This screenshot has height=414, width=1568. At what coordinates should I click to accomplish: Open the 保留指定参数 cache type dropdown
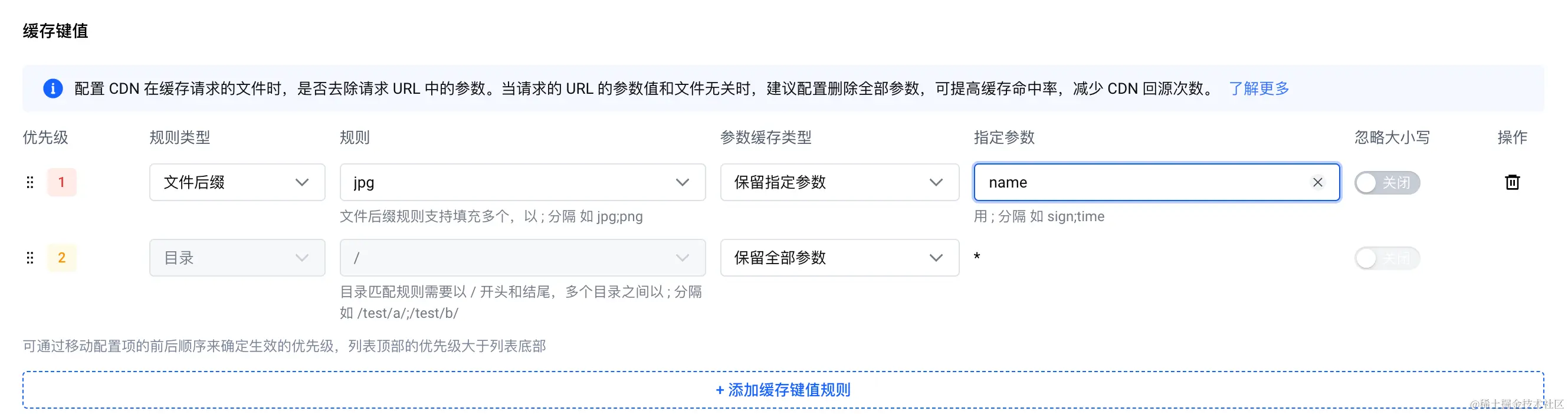(840, 182)
